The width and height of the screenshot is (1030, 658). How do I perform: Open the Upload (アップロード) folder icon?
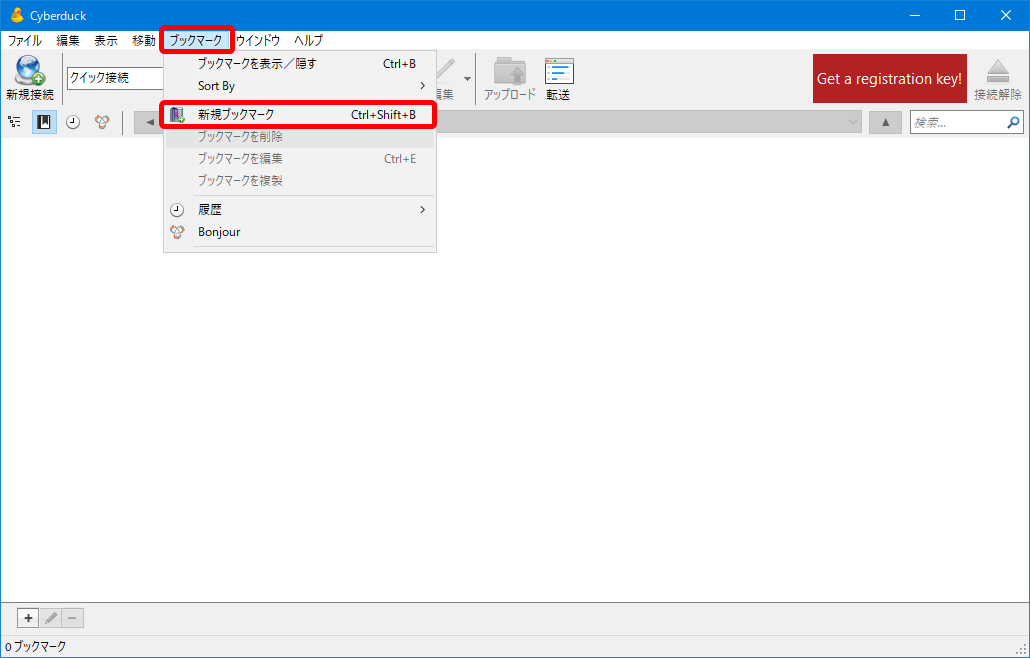tap(510, 71)
